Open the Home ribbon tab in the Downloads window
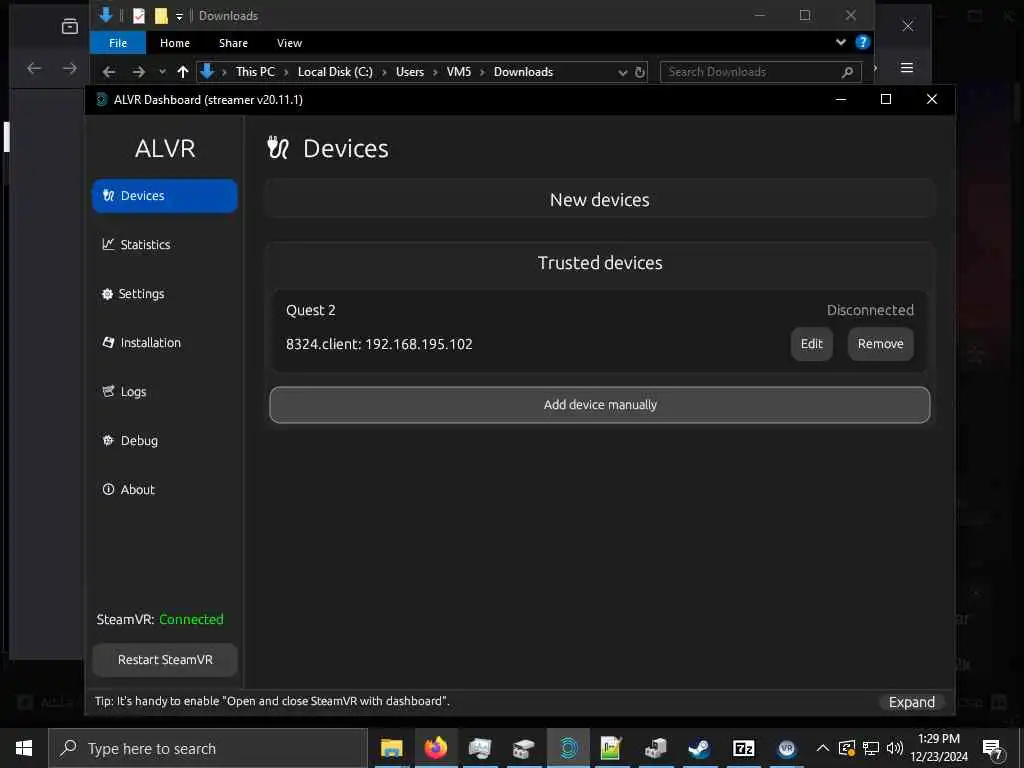Viewport: 1024px width, 768px height. pos(175,43)
